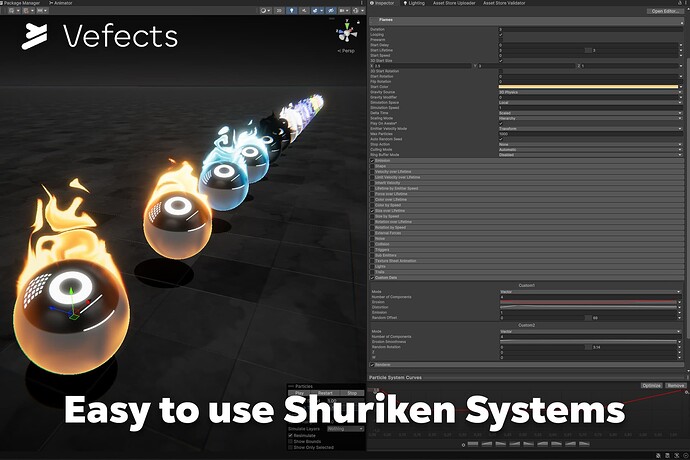Click Optimize in Particle System Curves
Image resolution: width=690 pixels, height=460 pixels.
(x=651, y=386)
